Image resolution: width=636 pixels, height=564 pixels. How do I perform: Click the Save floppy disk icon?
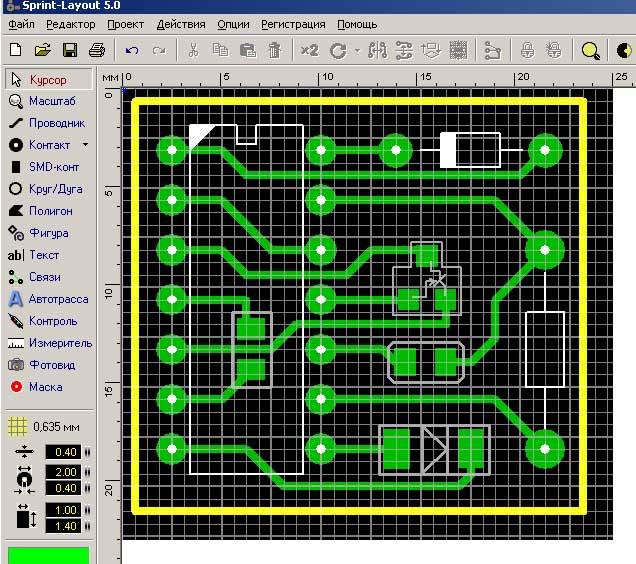click(70, 49)
